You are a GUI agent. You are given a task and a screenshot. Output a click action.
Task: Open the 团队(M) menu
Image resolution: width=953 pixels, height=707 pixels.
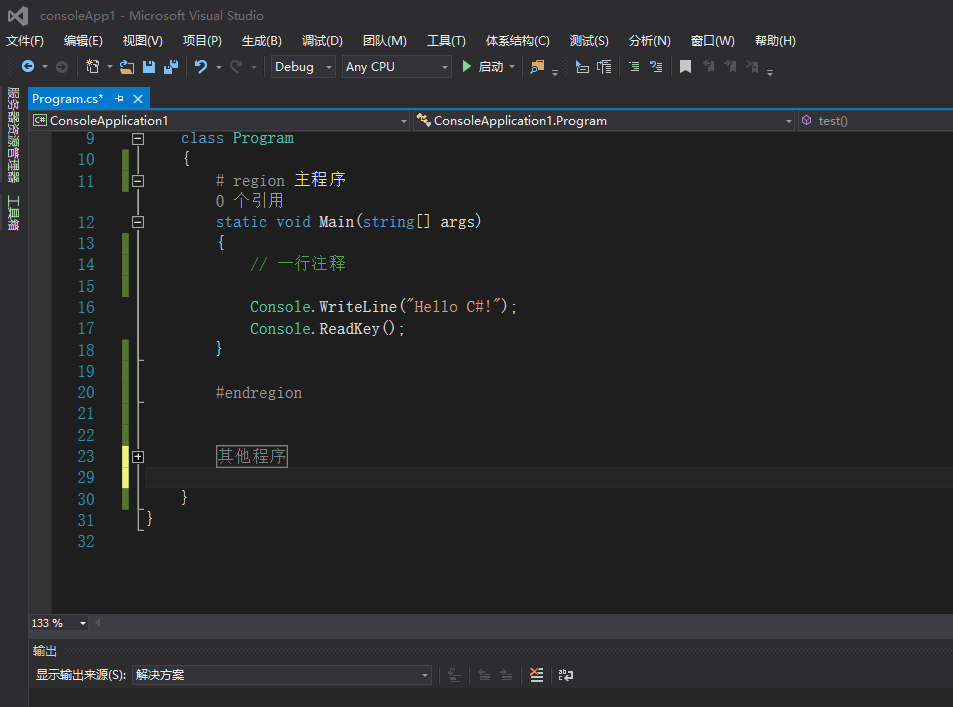384,41
